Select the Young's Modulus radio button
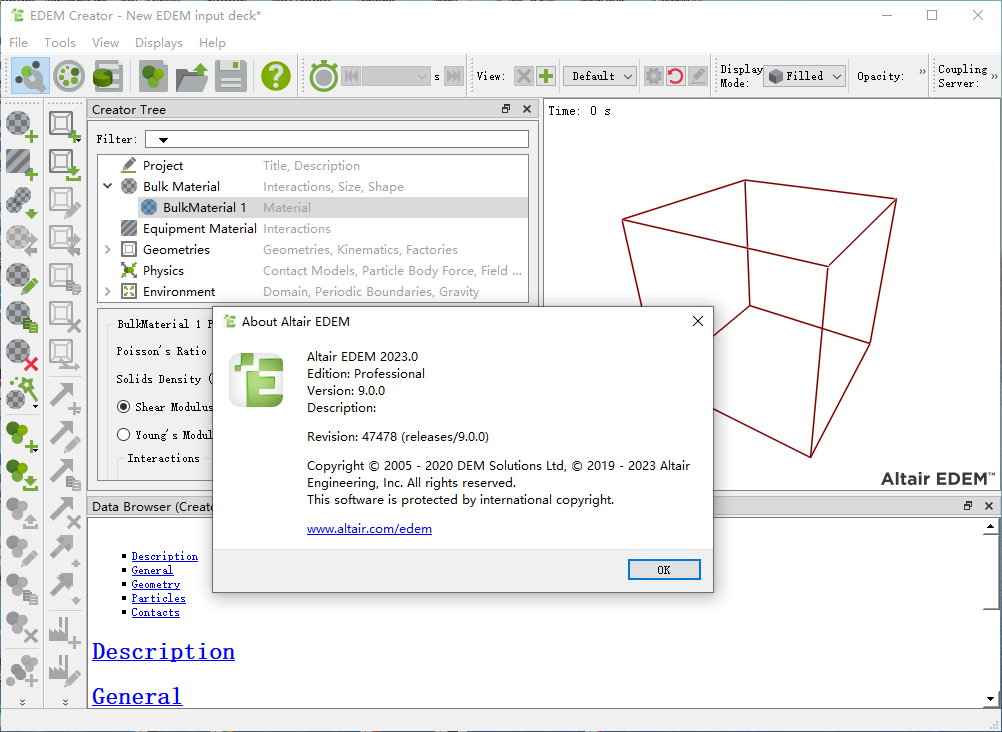 click(x=123, y=435)
